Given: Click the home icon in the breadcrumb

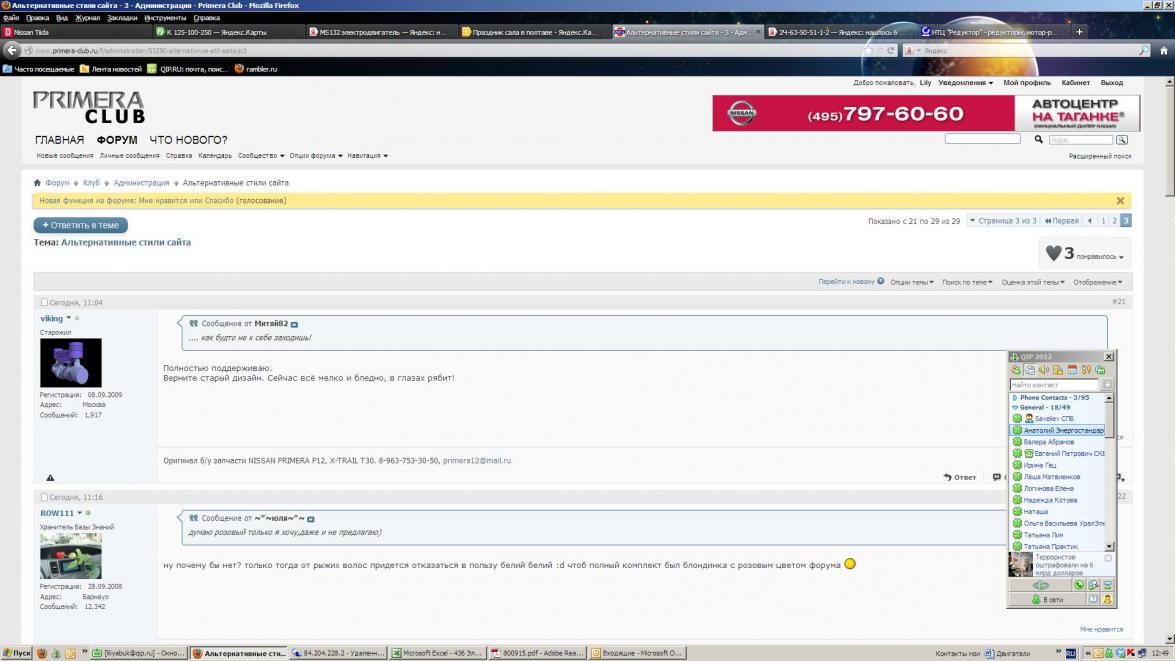Looking at the screenshot, I should [x=38, y=183].
